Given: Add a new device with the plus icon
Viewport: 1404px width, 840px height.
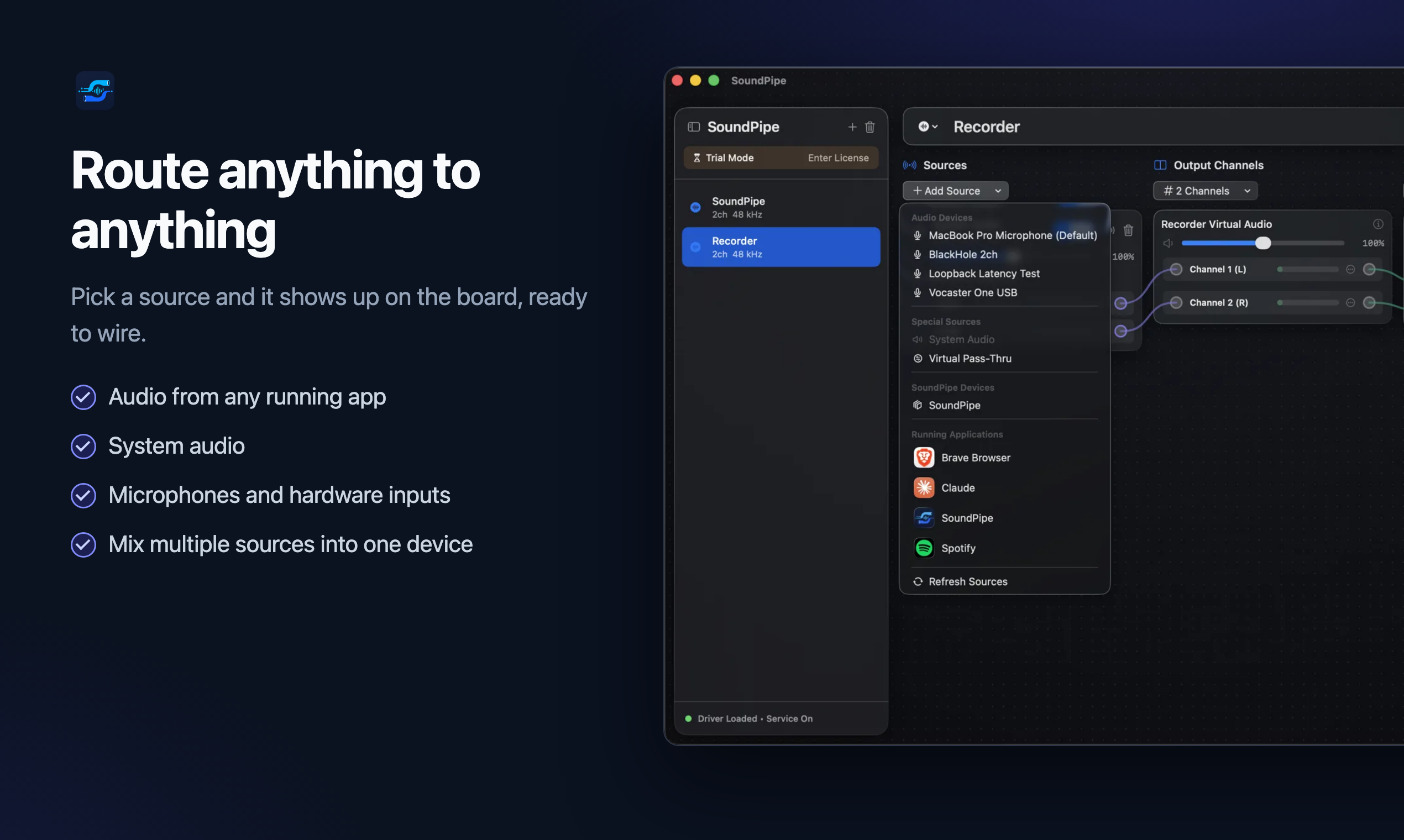Looking at the screenshot, I should [852, 127].
